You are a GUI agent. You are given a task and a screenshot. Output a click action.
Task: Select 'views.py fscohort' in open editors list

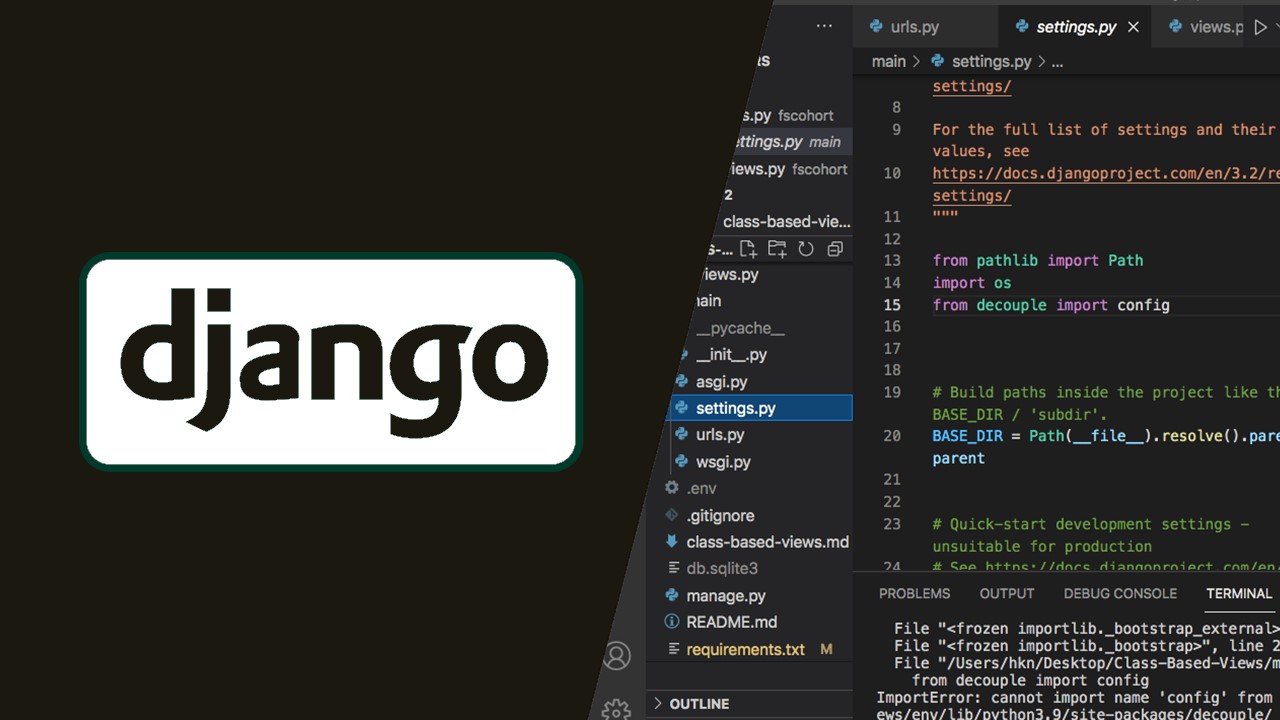(x=789, y=169)
